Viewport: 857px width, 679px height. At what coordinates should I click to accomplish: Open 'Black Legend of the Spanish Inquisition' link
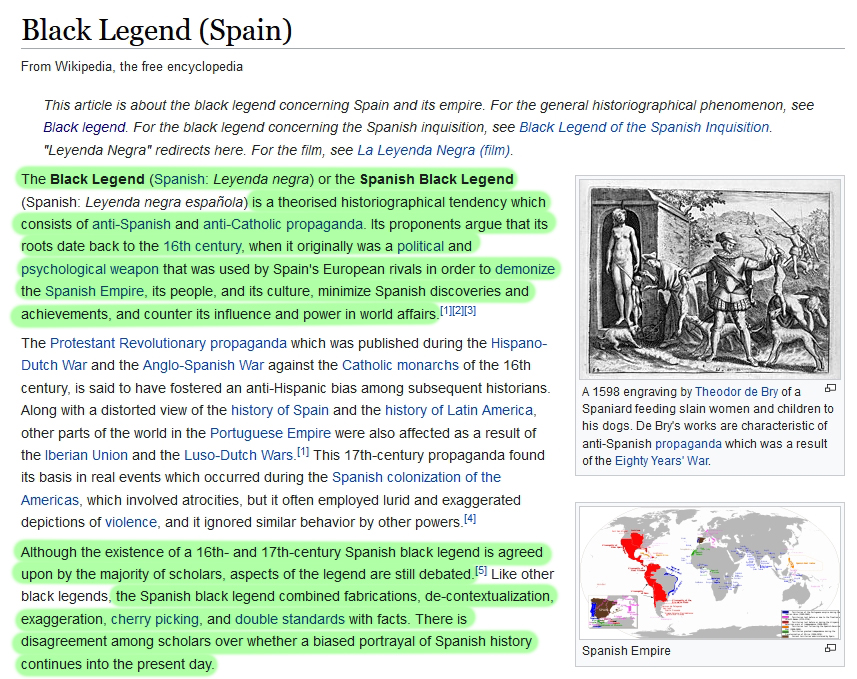[644, 127]
